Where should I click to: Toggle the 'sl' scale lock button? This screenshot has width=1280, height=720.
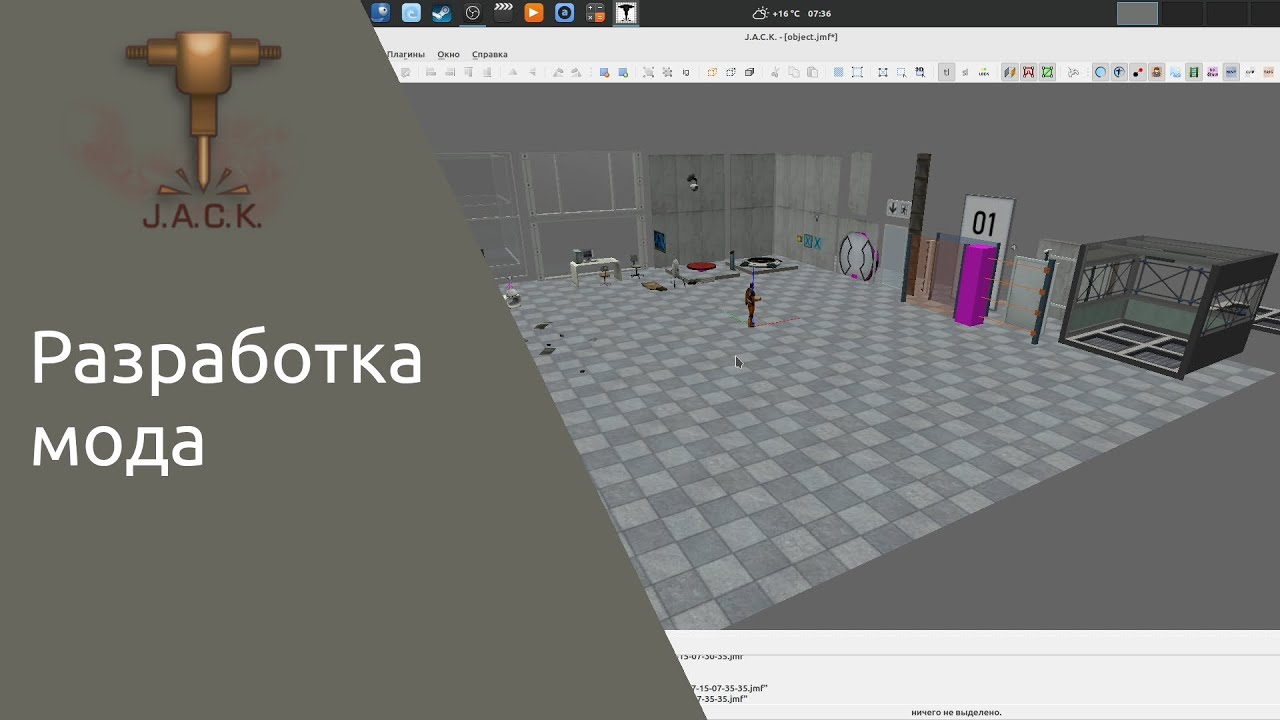click(965, 72)
